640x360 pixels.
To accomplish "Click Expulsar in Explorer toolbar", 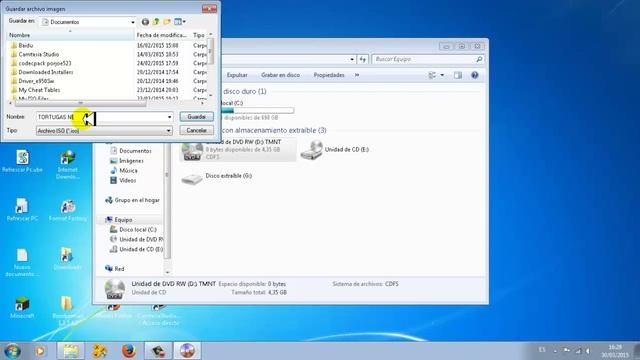I will [237, 75].
